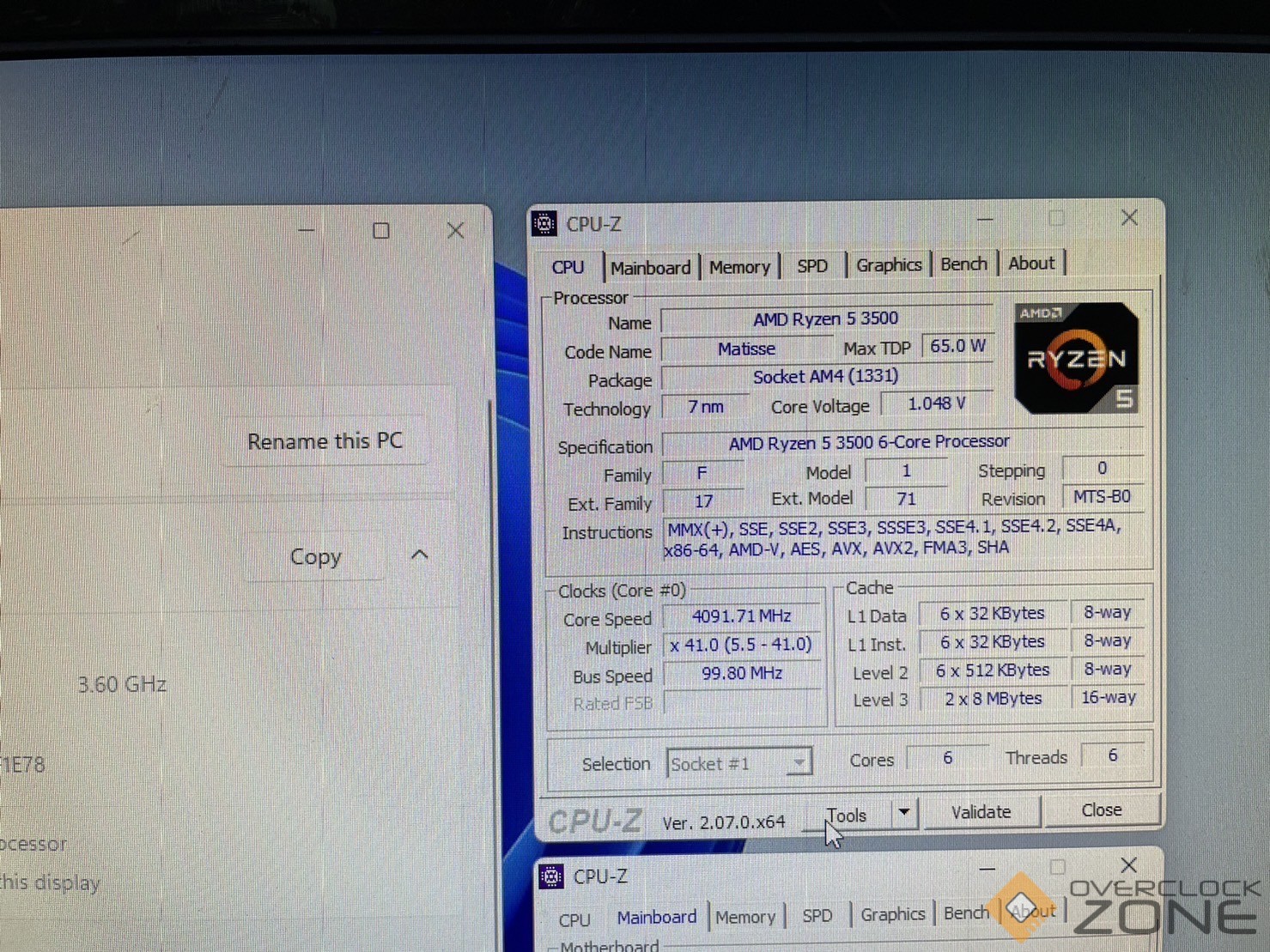Click the CPU-Z app icon in top window title bar
The width and height of the screenshot is (1270, 952).
point(544,224)
